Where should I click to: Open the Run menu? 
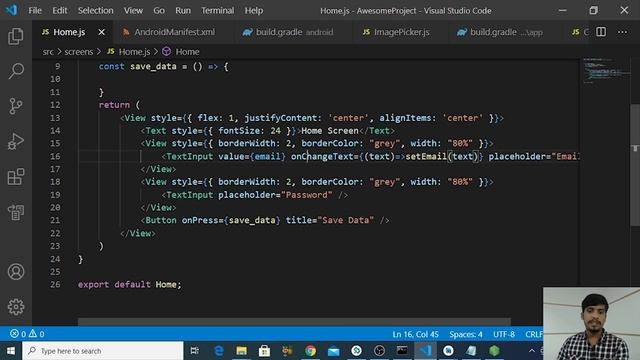tap(183, 10)
